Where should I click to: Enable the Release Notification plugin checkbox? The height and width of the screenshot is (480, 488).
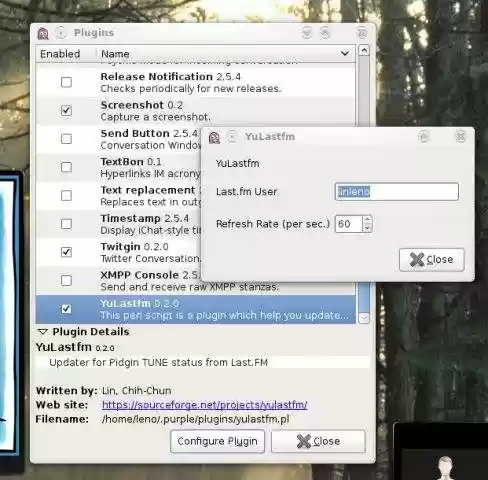click(x=66, y=82)
